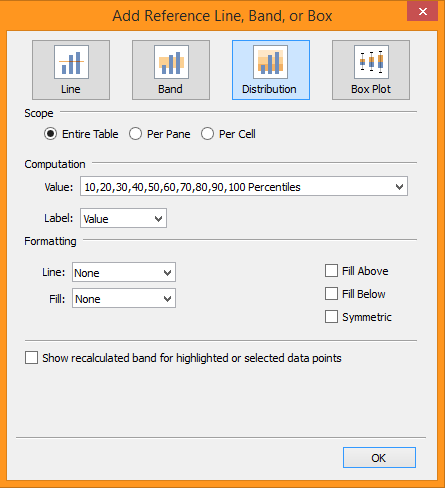Enable the Fill Above checkbox

331,271
